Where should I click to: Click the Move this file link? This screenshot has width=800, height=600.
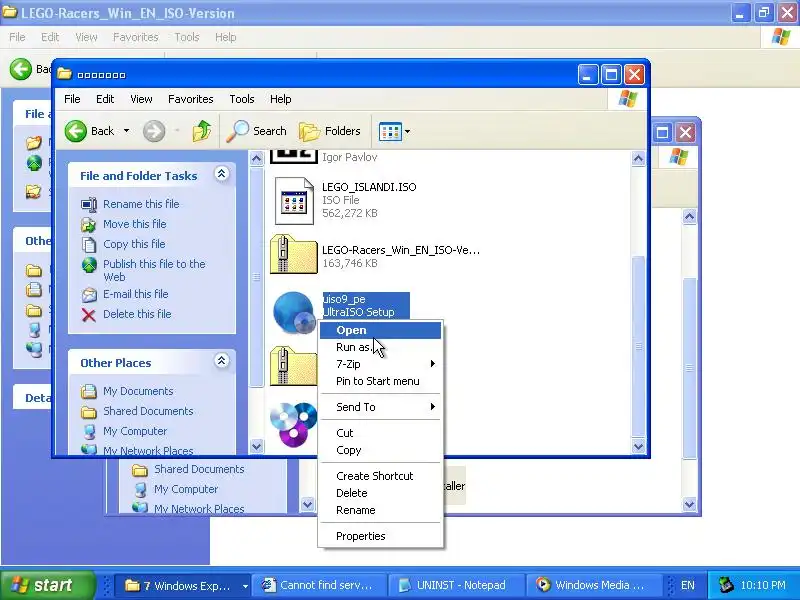[x=135, y=224]
